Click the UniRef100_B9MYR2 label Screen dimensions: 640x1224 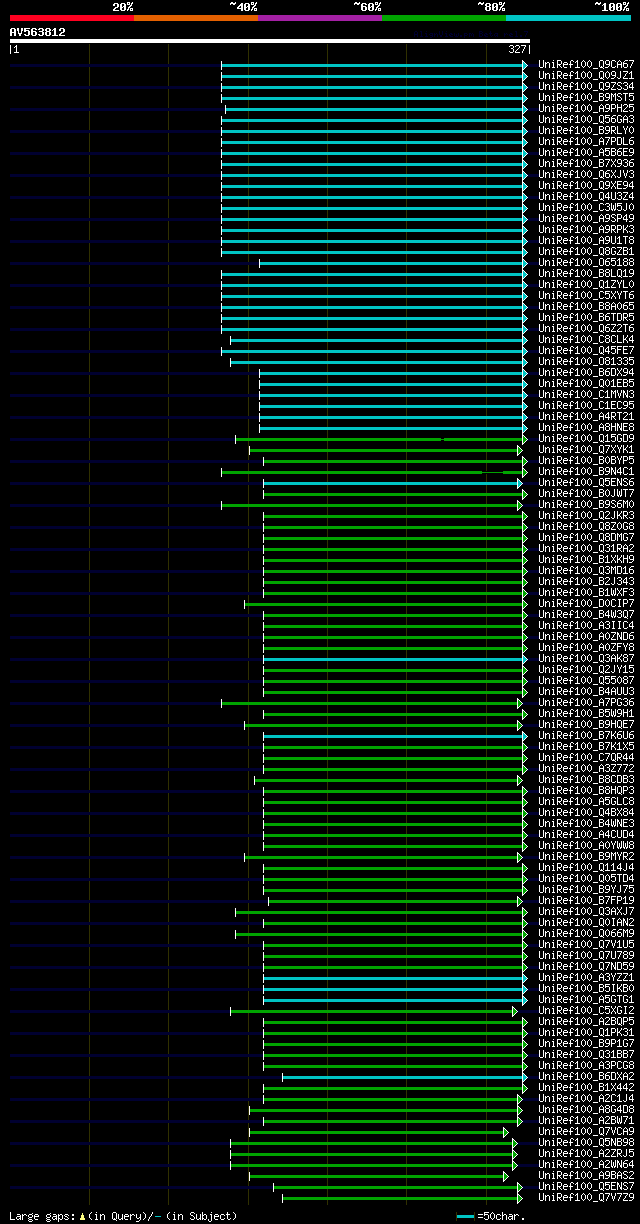click(x=586, y=856)
